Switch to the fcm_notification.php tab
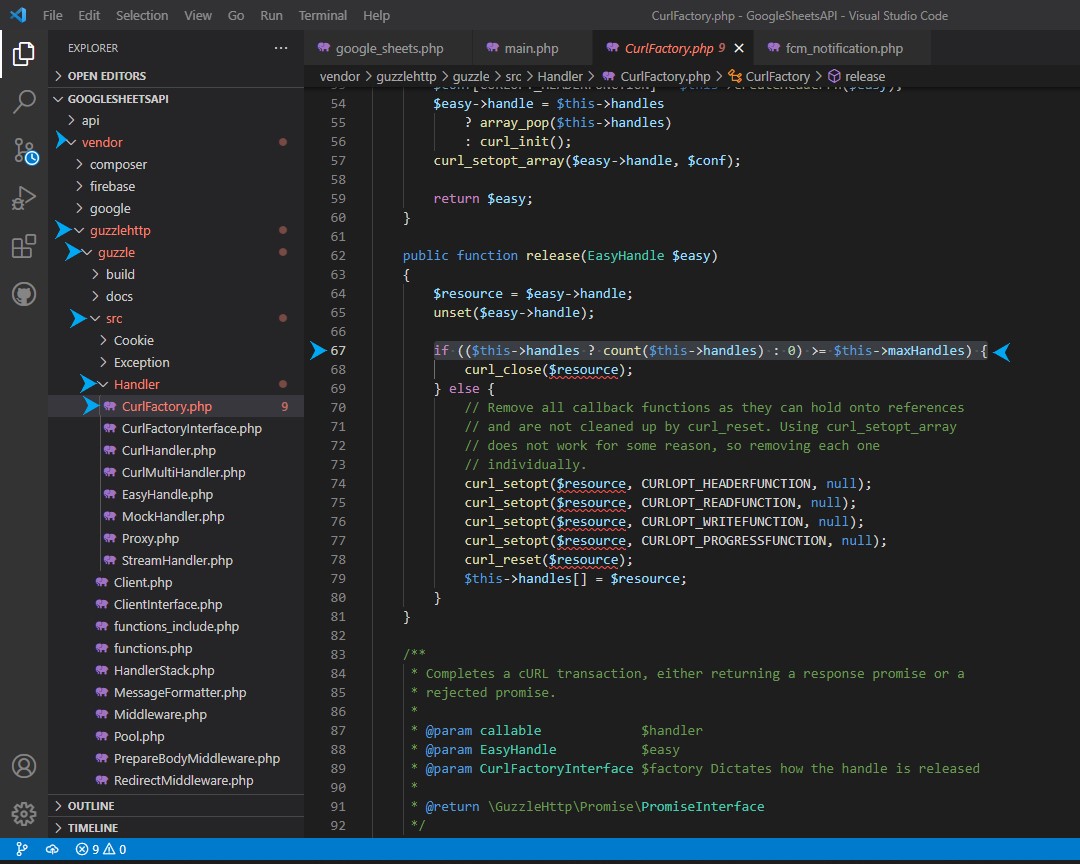1080x864 pixels. (845, 48)
